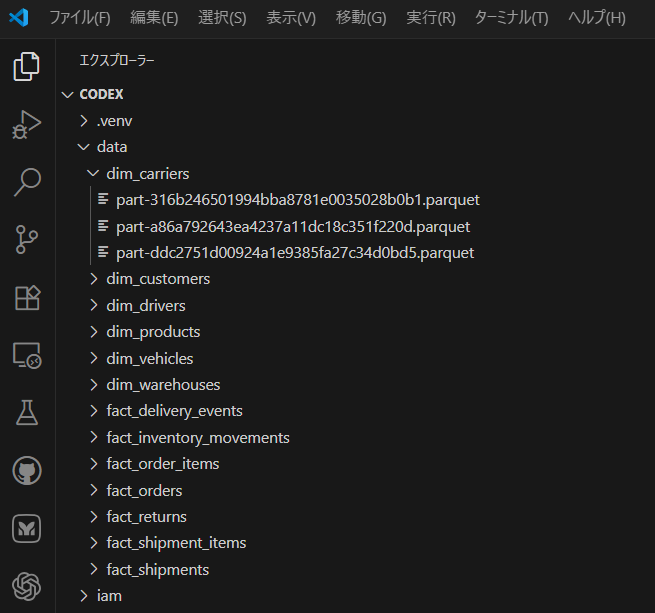This screenshot has height=613, width=655.
Task: Open the ヘルプ(H) menu
Action: point(597,18)
